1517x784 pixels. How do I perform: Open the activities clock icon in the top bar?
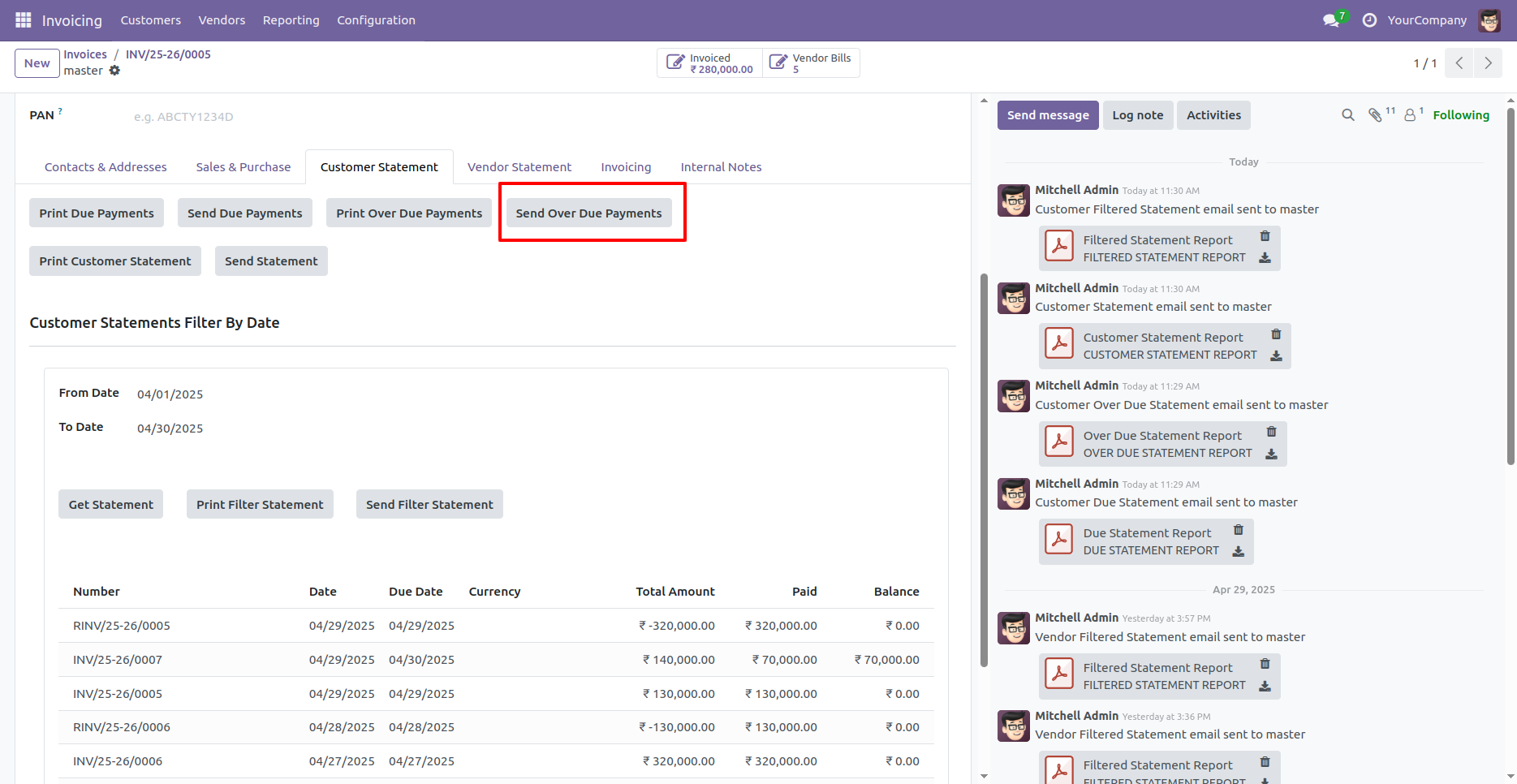1368,19
